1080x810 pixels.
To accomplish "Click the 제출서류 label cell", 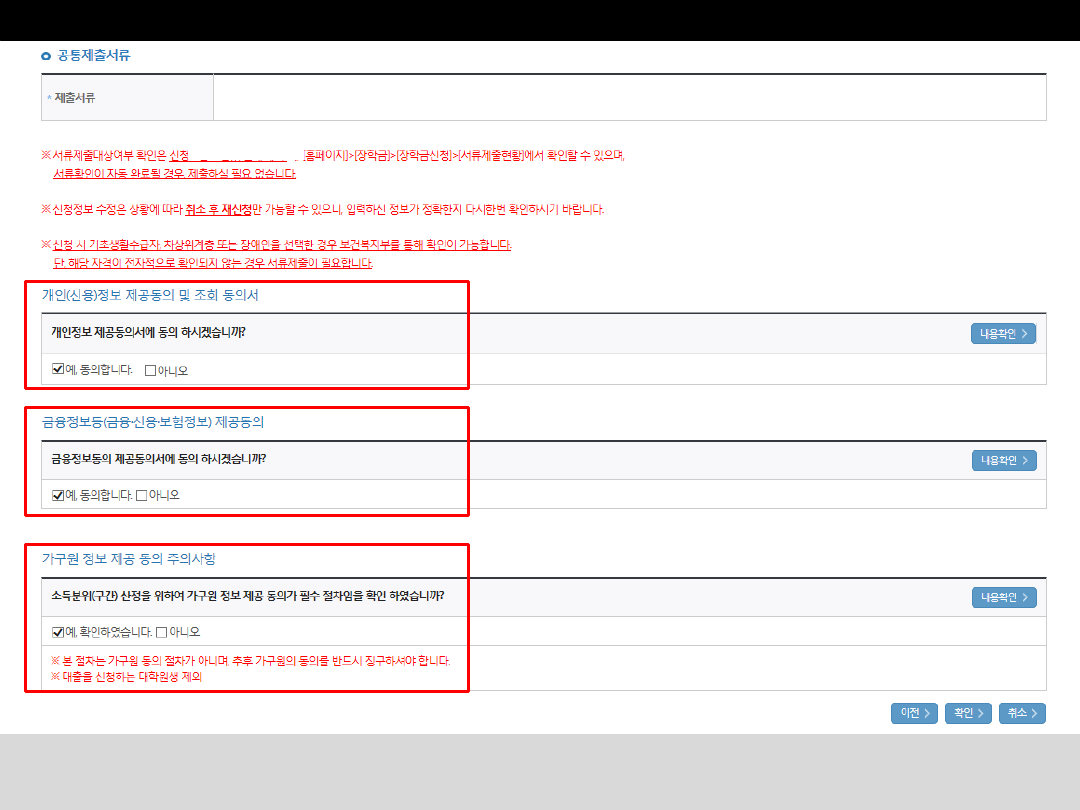I will (x=127, y=98).
